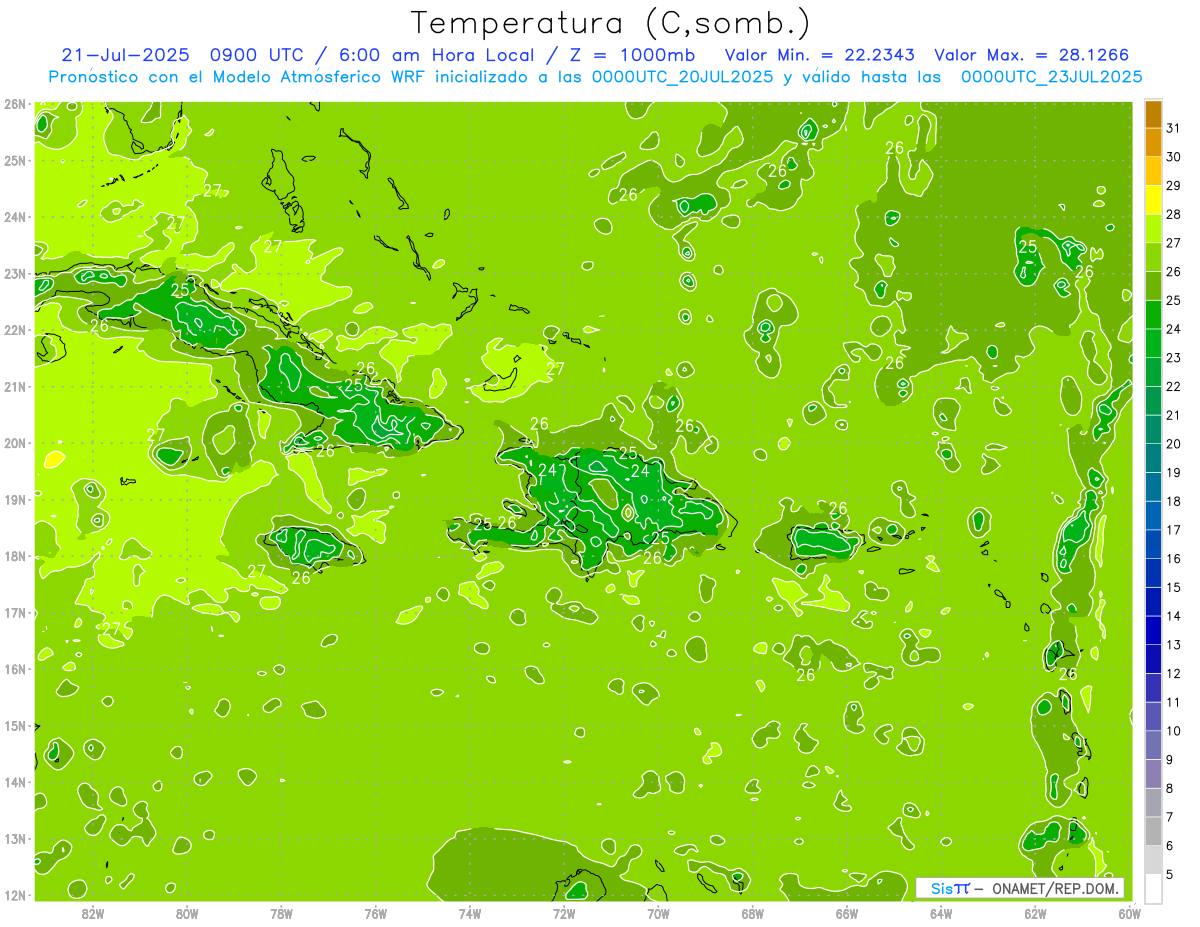
Task: Click the latitude axis label 20N
Action: [15, 443]
